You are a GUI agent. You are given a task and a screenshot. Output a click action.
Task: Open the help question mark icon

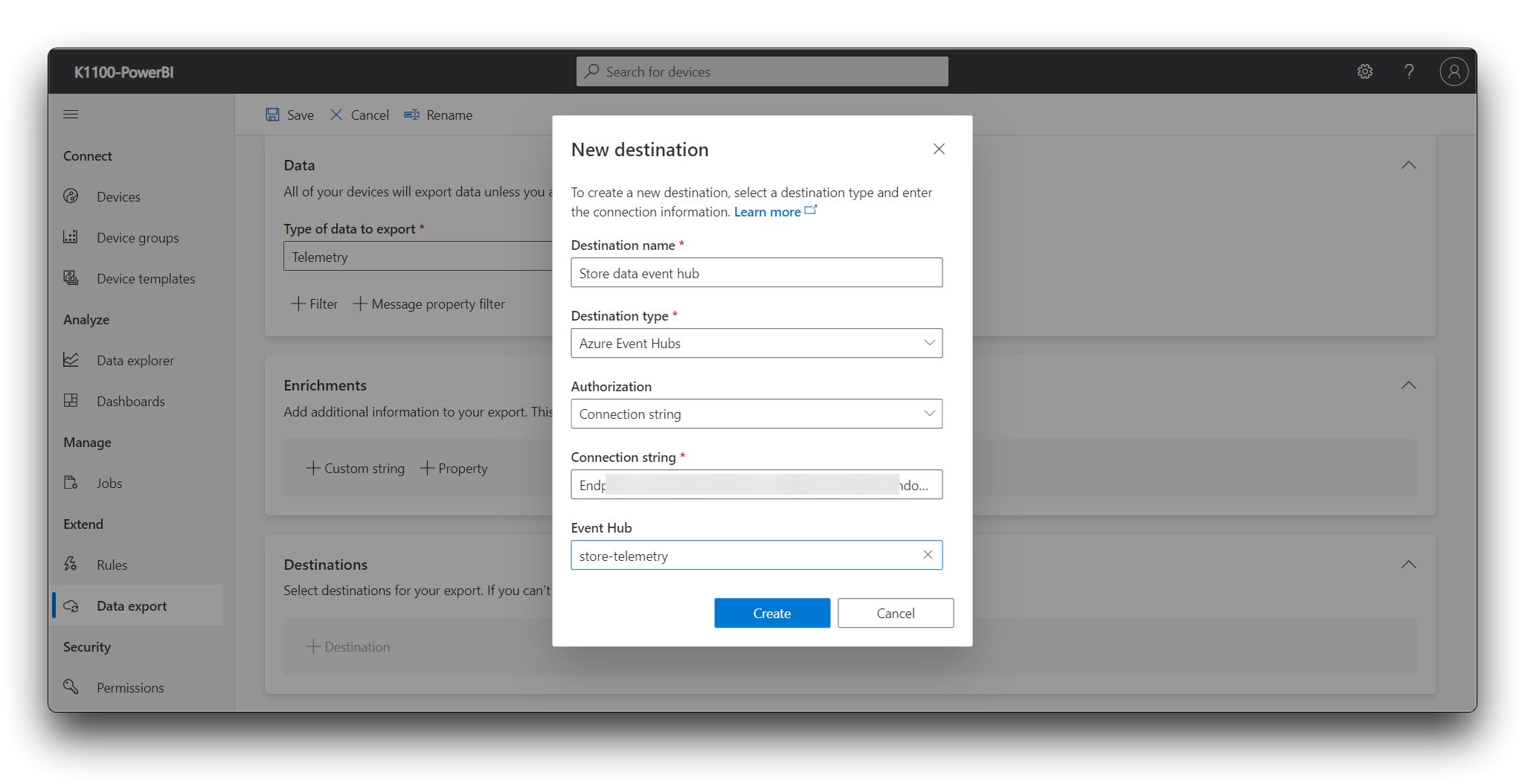tap(1409, 71)
